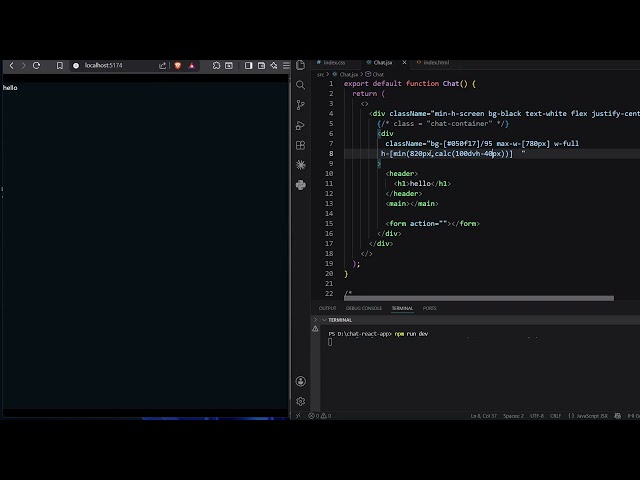Select the TERMINAL panel tab
The width and height of the screenshot is (640, 480).
tap(402, 308)
